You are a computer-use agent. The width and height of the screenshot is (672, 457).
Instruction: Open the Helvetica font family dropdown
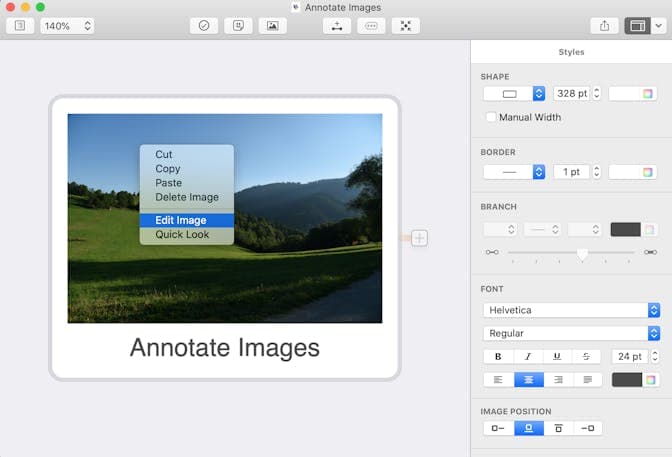pos(571,310)
